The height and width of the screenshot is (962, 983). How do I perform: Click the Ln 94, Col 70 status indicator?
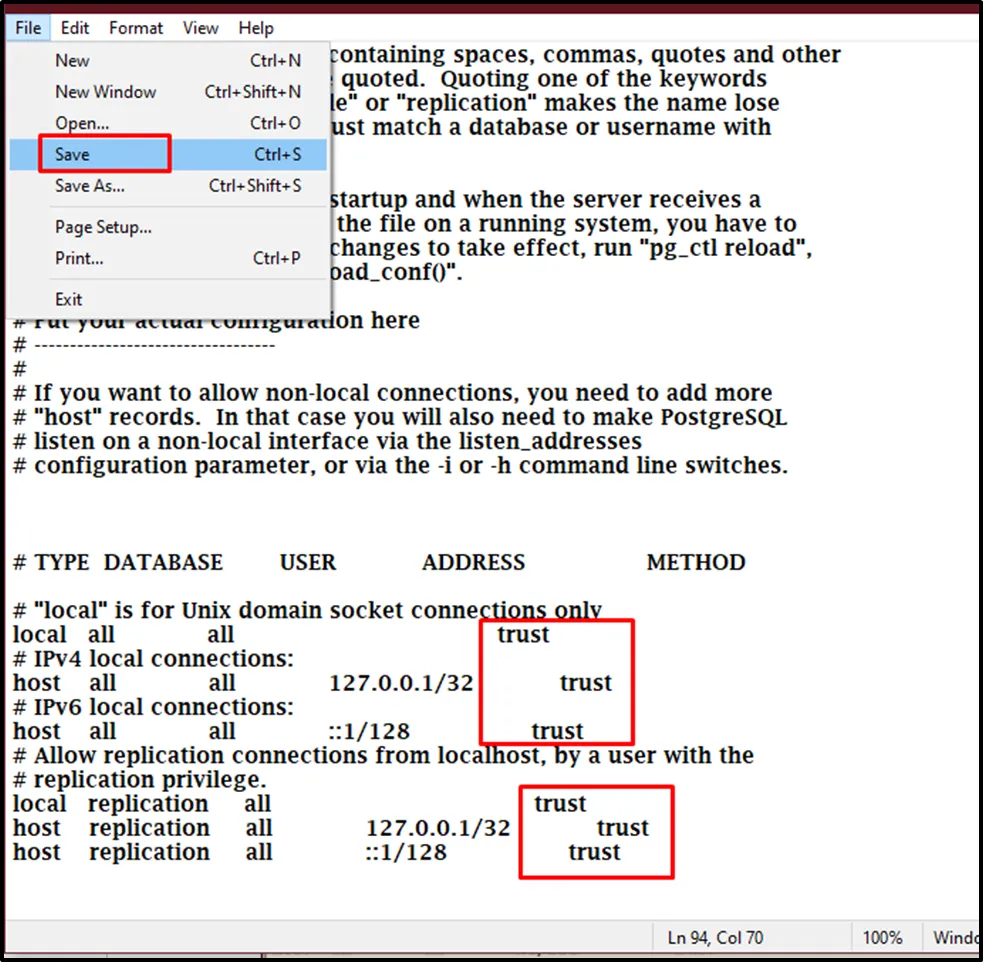tap(715, 937)
